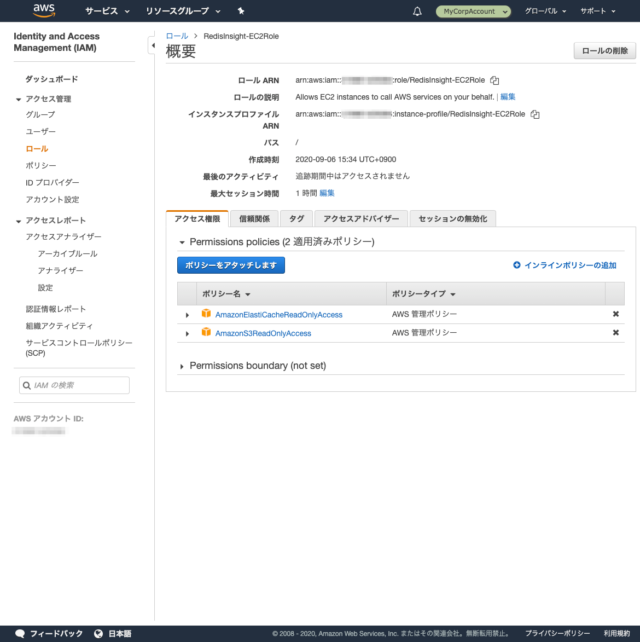Open the グローバル region dropdown

pyautogui.click(x=545, y=11)
